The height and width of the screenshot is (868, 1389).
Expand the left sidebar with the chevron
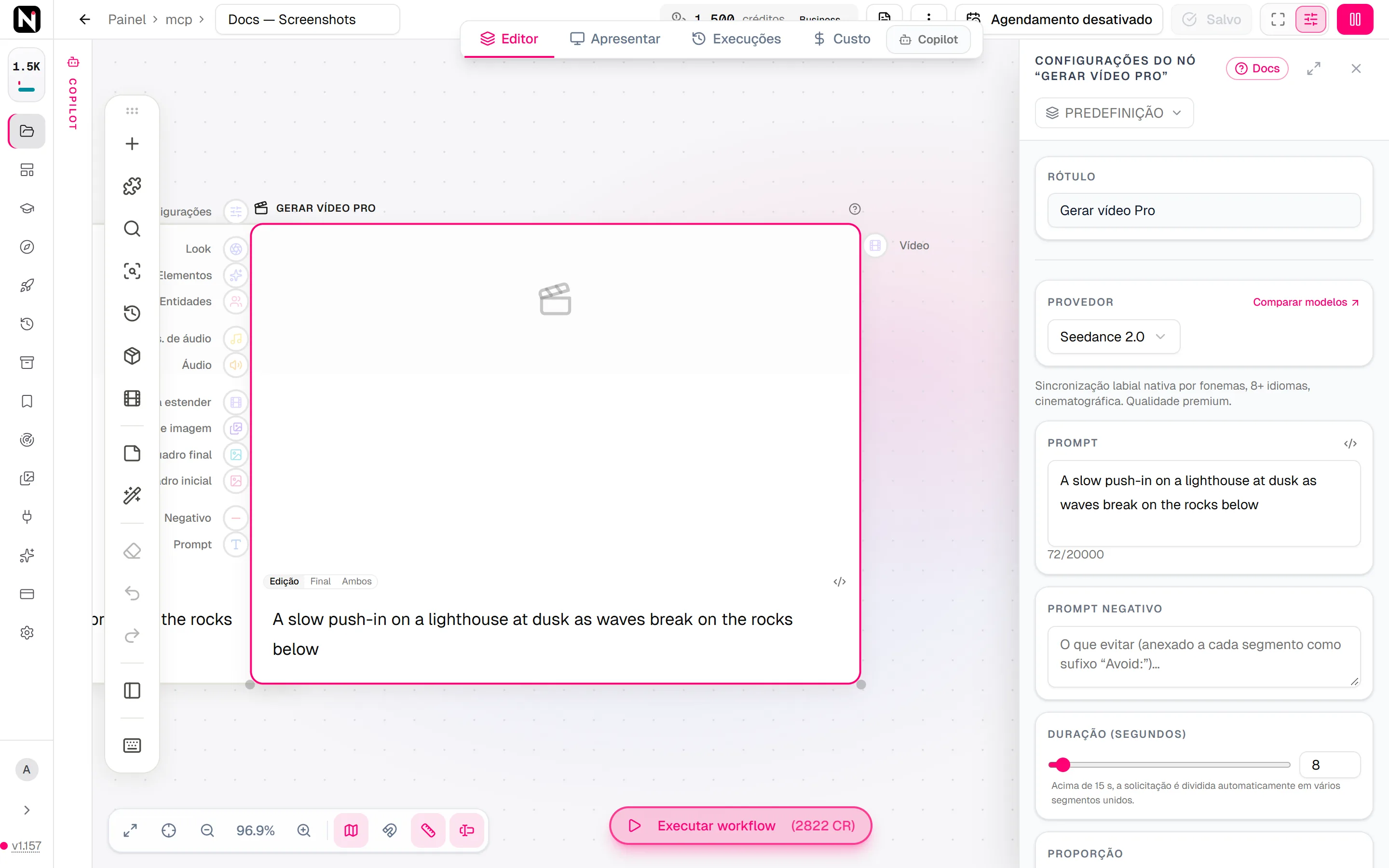pyautogui.click(x=27, y=810)
